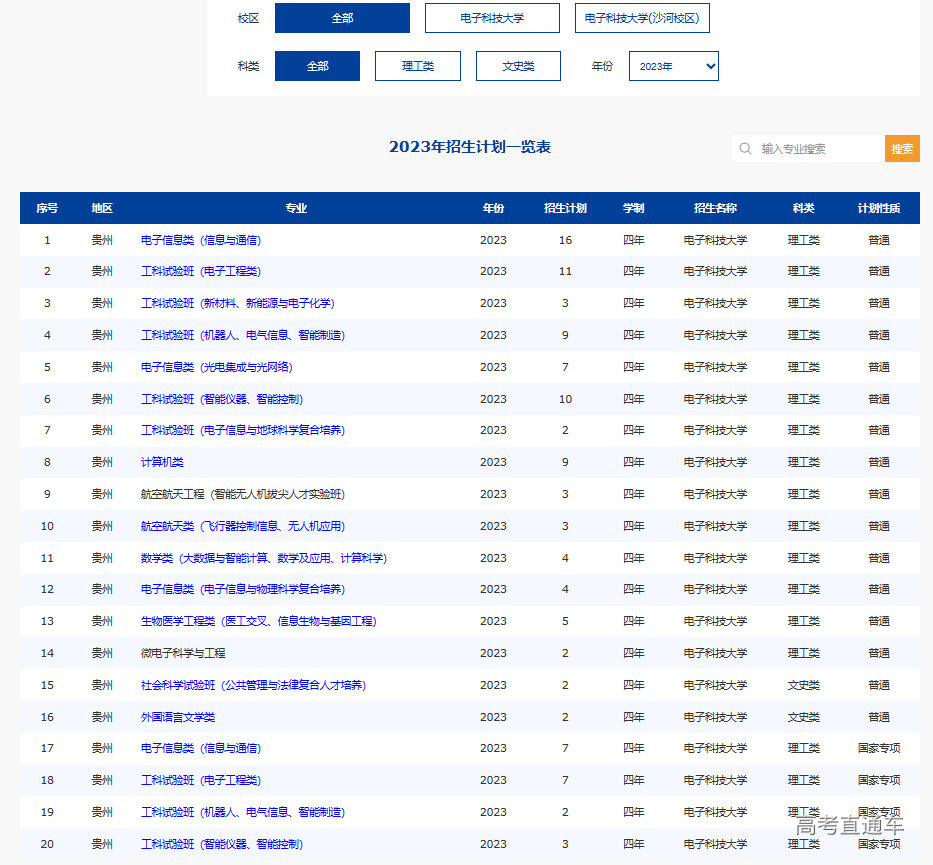Open 社会科学试验班 major link
The width and height of the screenshot is (933, 865).
[x=253, y=685]
